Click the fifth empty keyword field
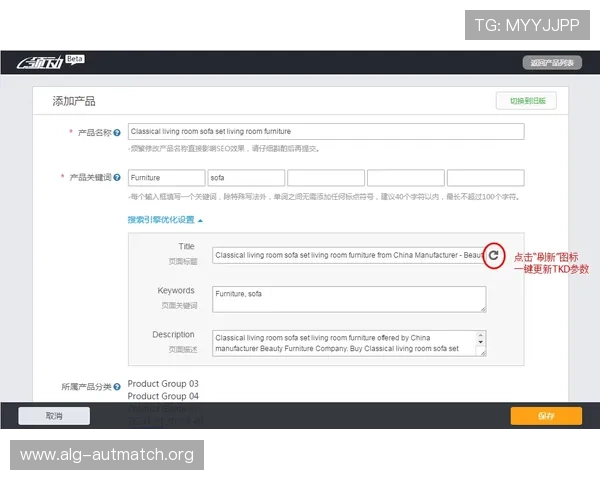Screen dimensions: 600x480 point(486,178)
